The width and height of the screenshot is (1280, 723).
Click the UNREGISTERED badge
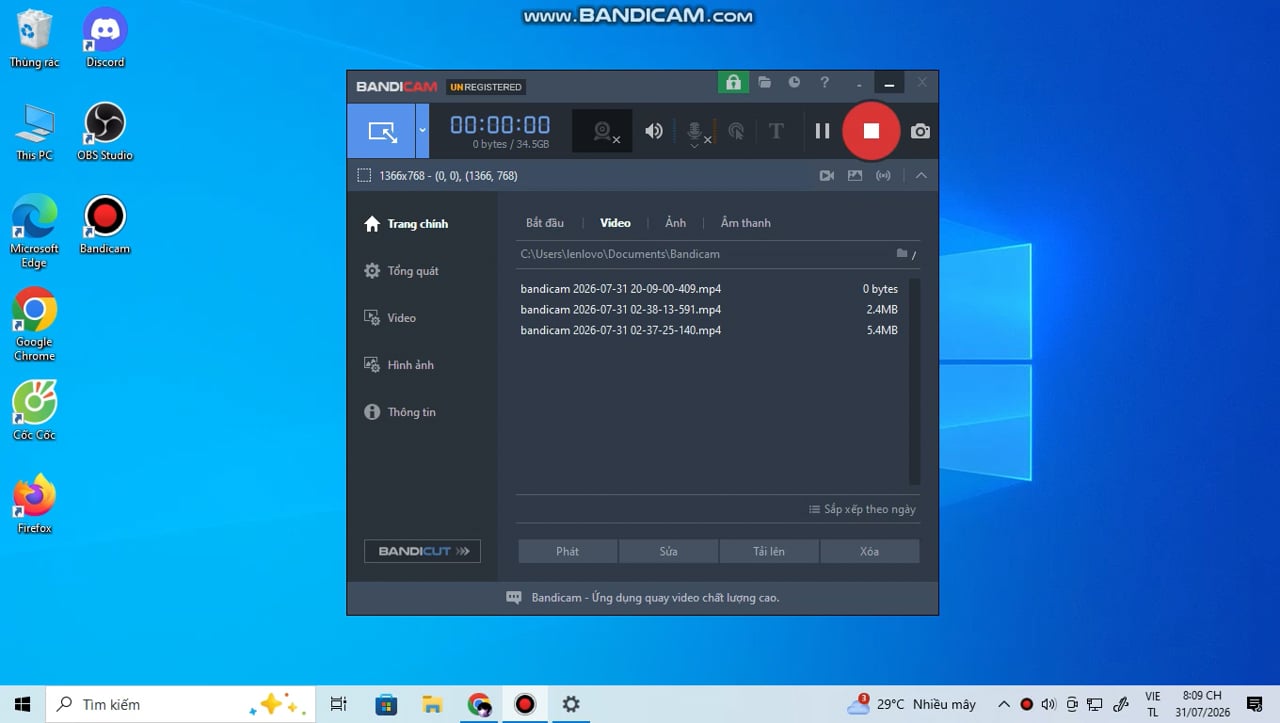coord(486,87)
